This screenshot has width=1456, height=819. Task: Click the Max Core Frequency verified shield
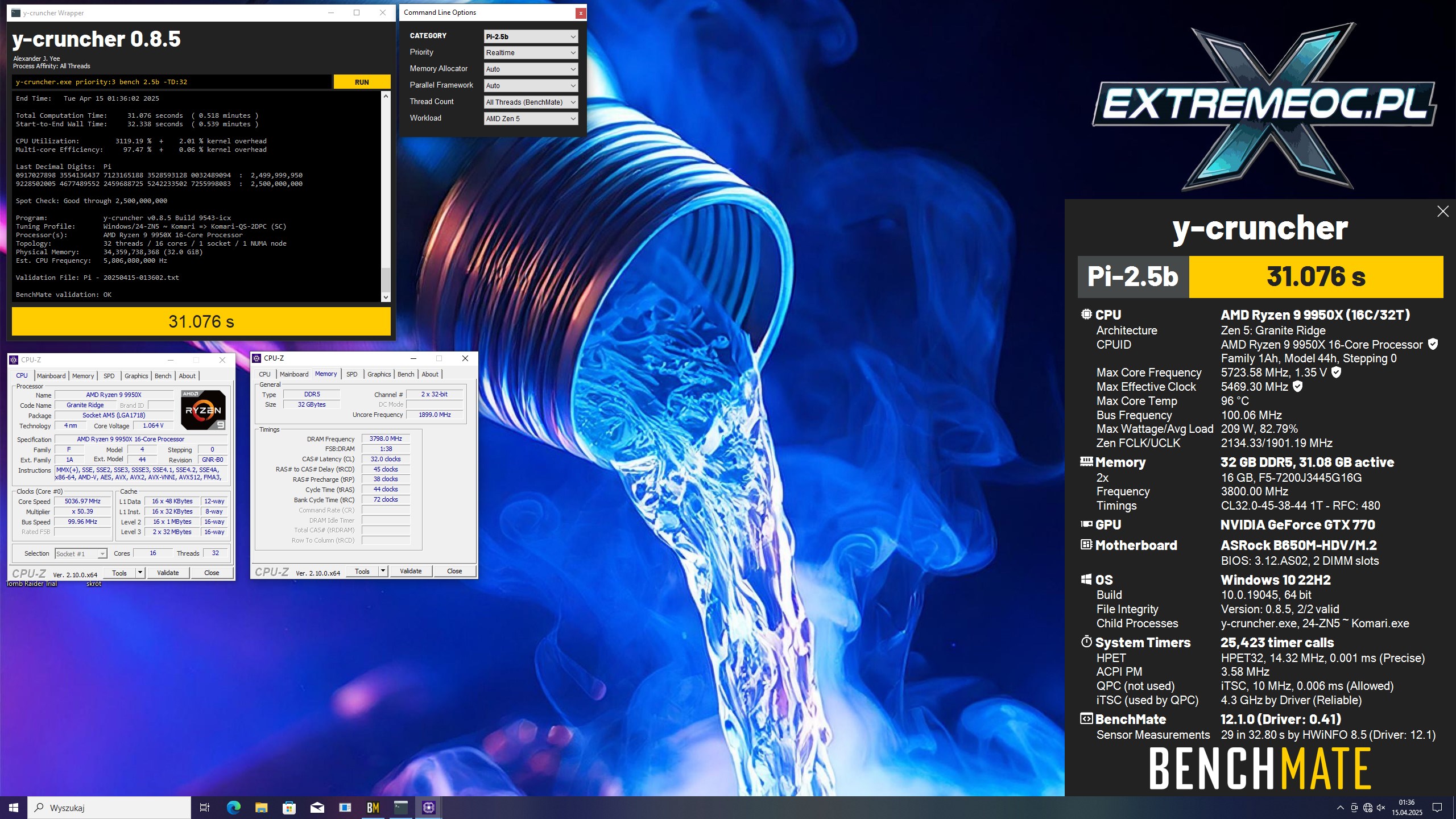point(1337,372)
